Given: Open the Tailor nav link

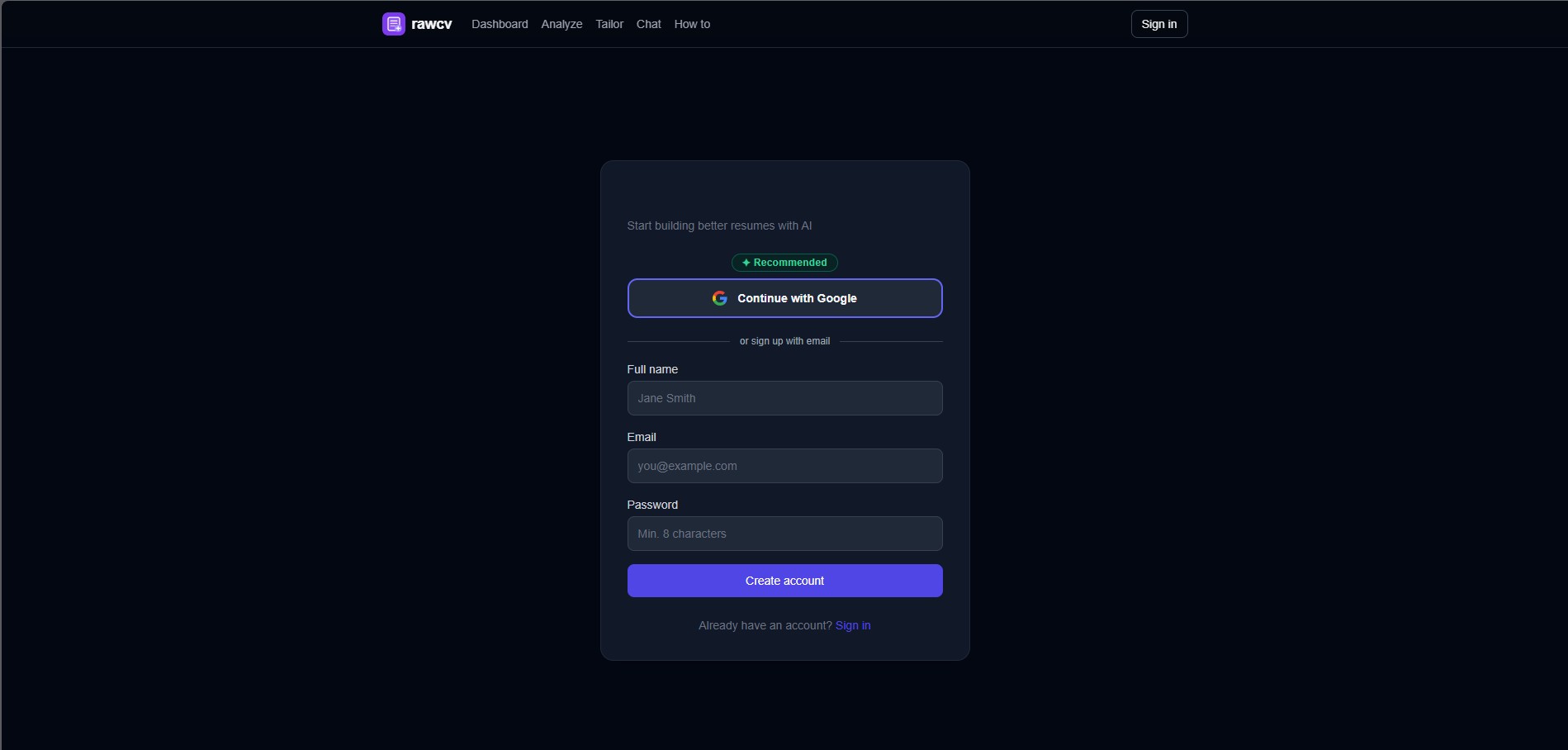Looking at the screenshot, I should [x=609, y=24].
